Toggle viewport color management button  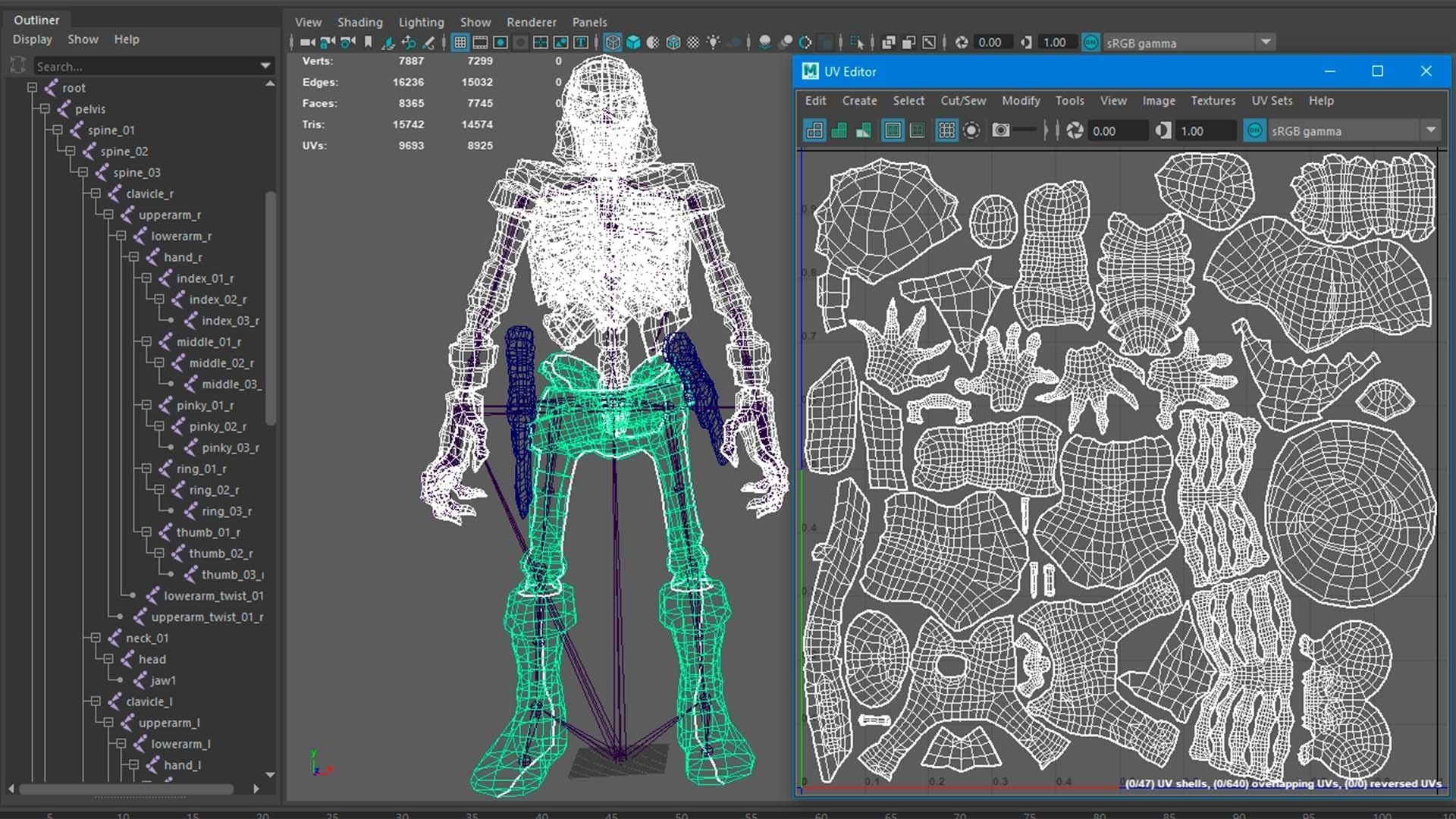click(1090, 42)
